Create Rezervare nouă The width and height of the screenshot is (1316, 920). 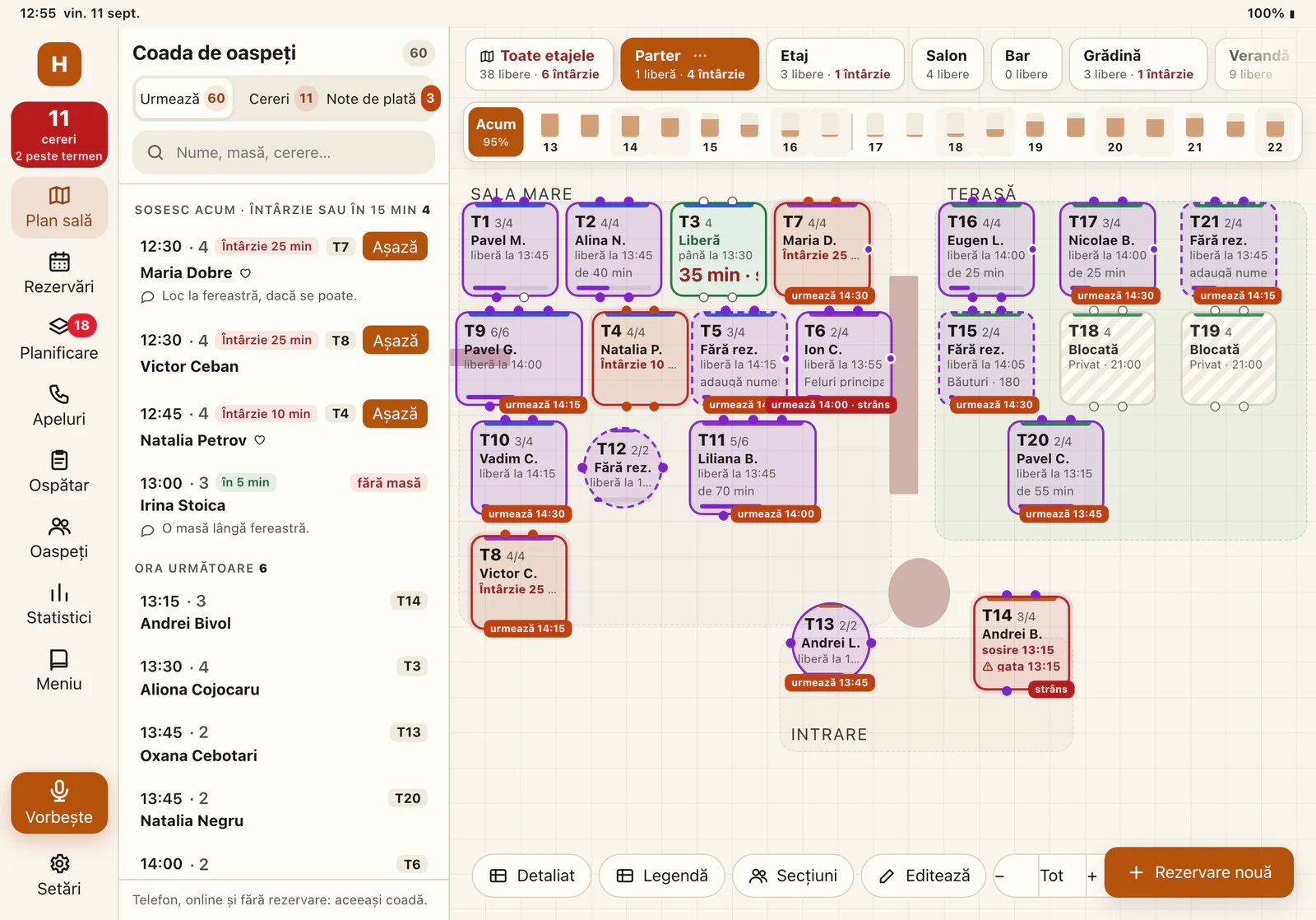click(x=1199, y=872)
